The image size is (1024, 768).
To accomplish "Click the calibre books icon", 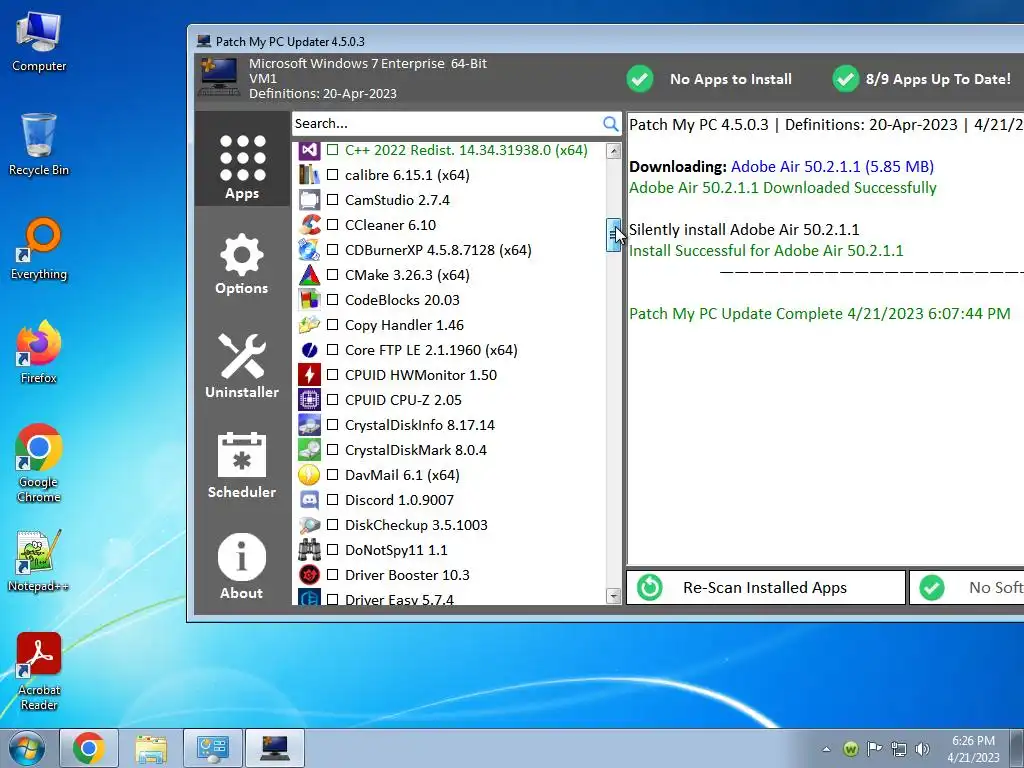I will (x=309, y=175).
